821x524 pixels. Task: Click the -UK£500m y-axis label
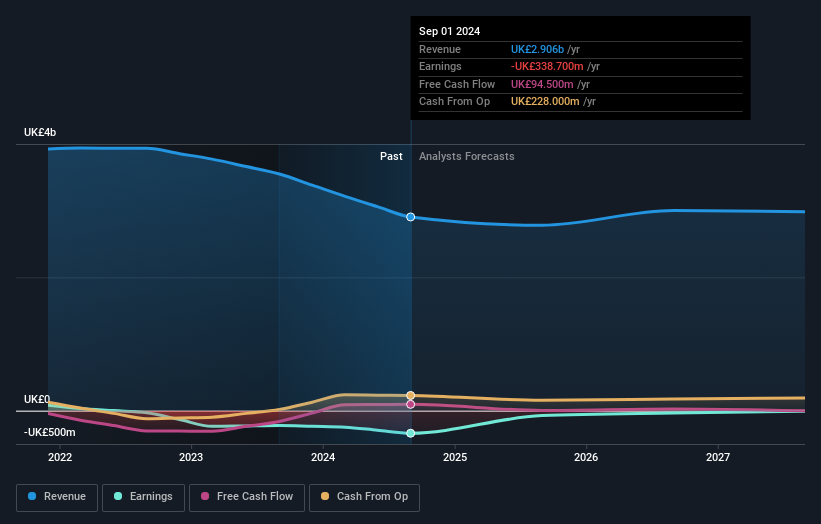tap(50, 432)
